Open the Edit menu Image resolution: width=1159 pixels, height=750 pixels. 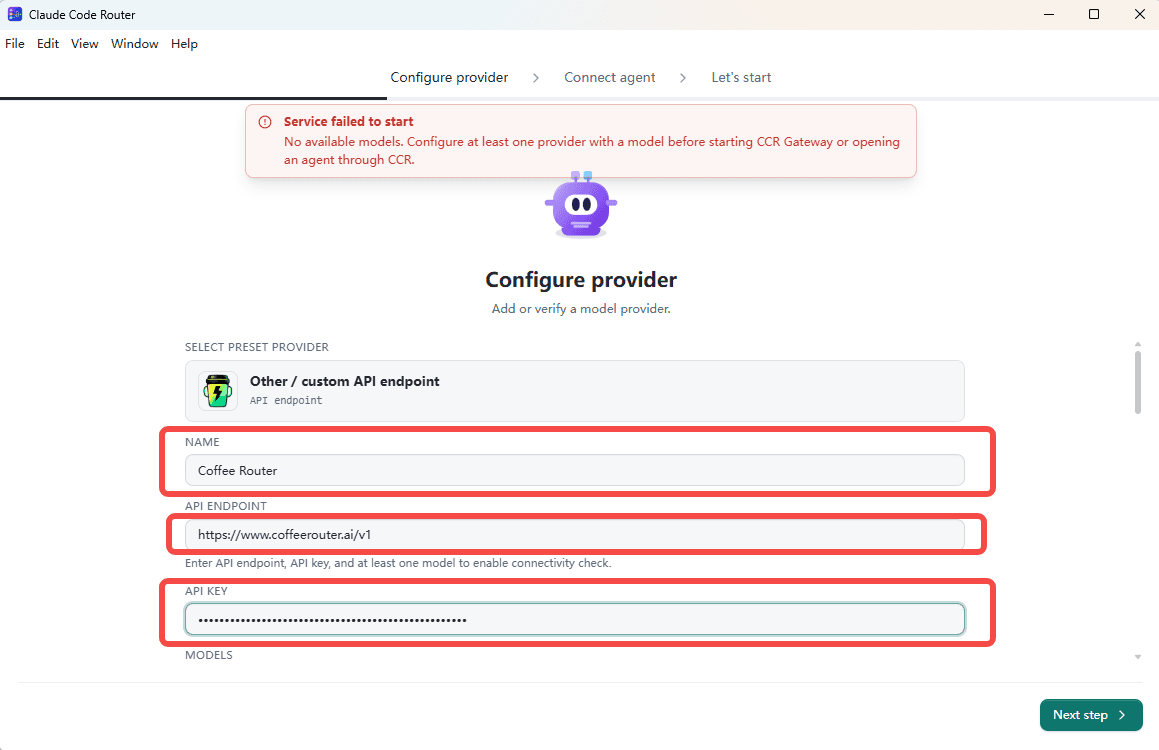tap(48, 44)
